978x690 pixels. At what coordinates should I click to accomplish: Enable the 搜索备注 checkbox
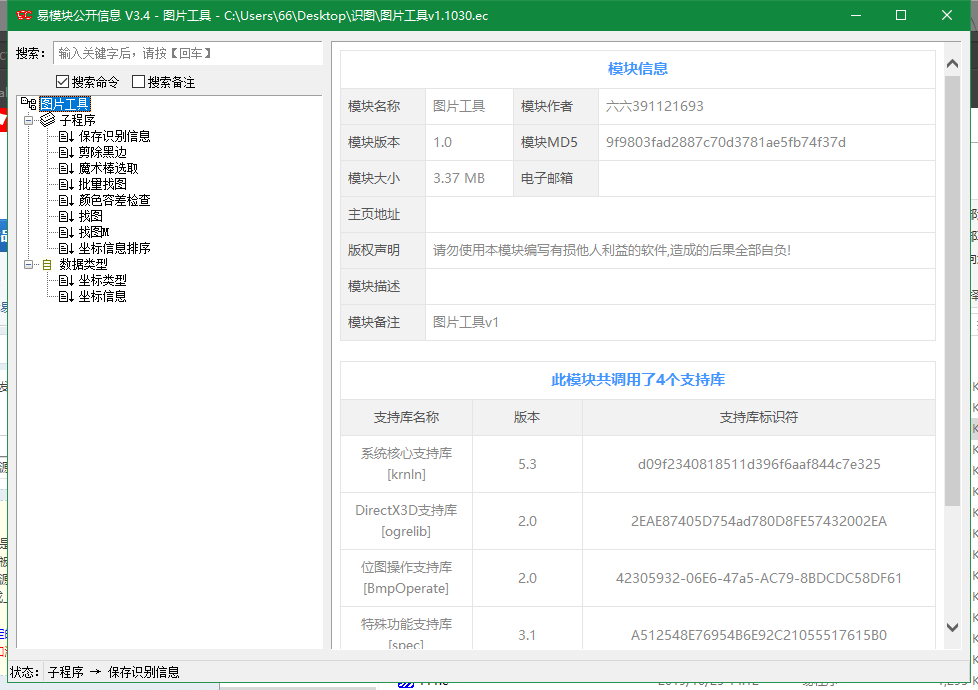[141, 81]
